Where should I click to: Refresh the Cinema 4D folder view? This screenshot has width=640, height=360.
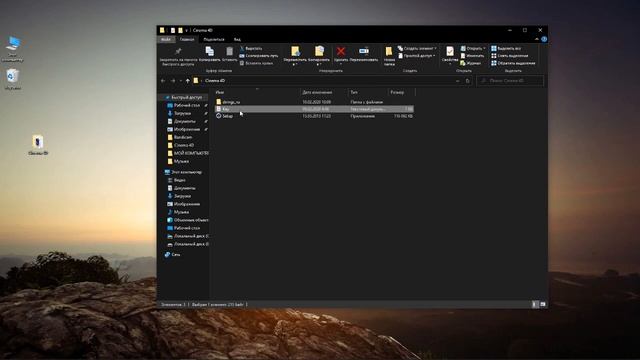click(468, 81)
